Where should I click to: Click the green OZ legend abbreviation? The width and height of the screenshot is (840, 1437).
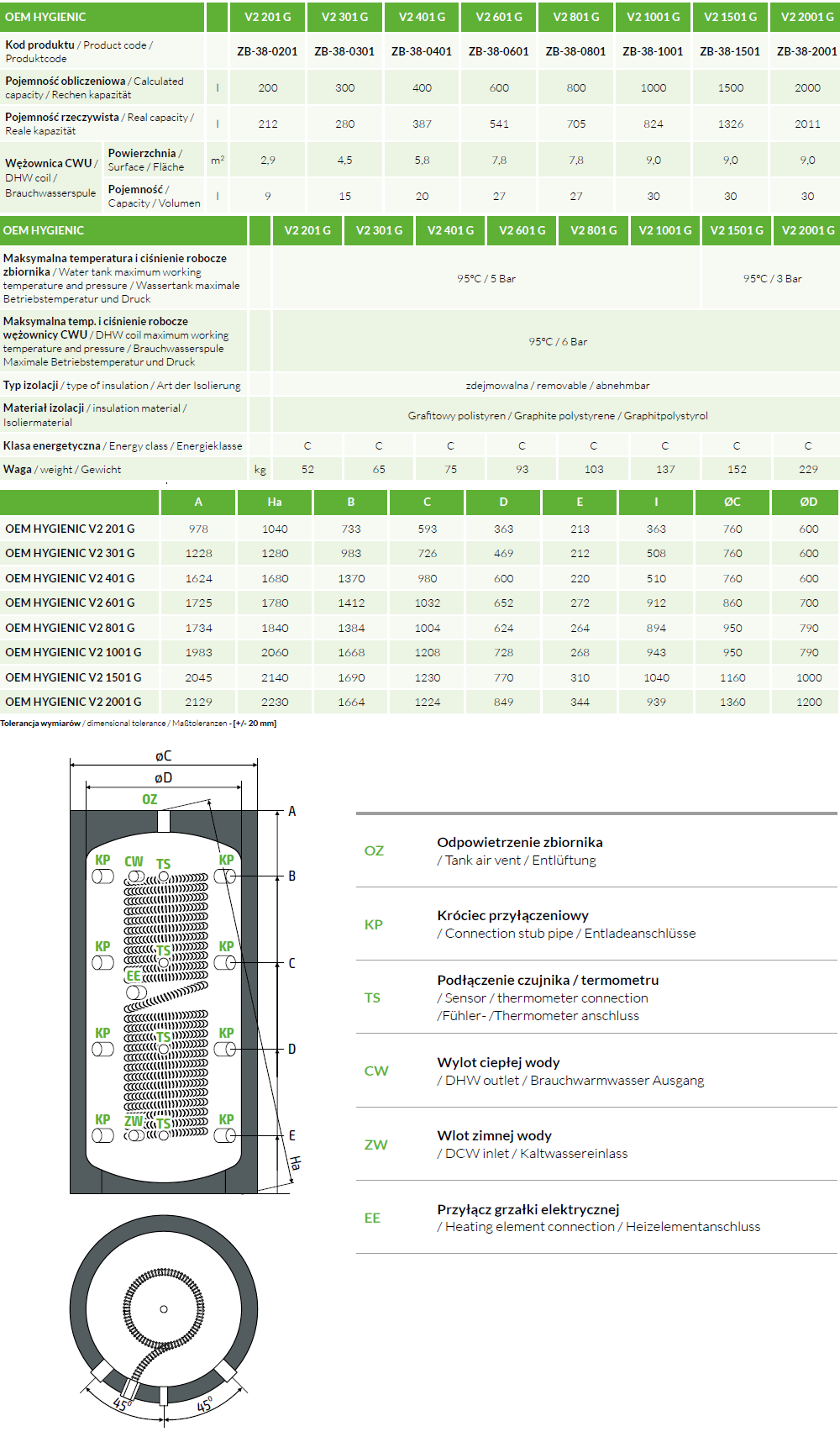[x=374, y=850]
